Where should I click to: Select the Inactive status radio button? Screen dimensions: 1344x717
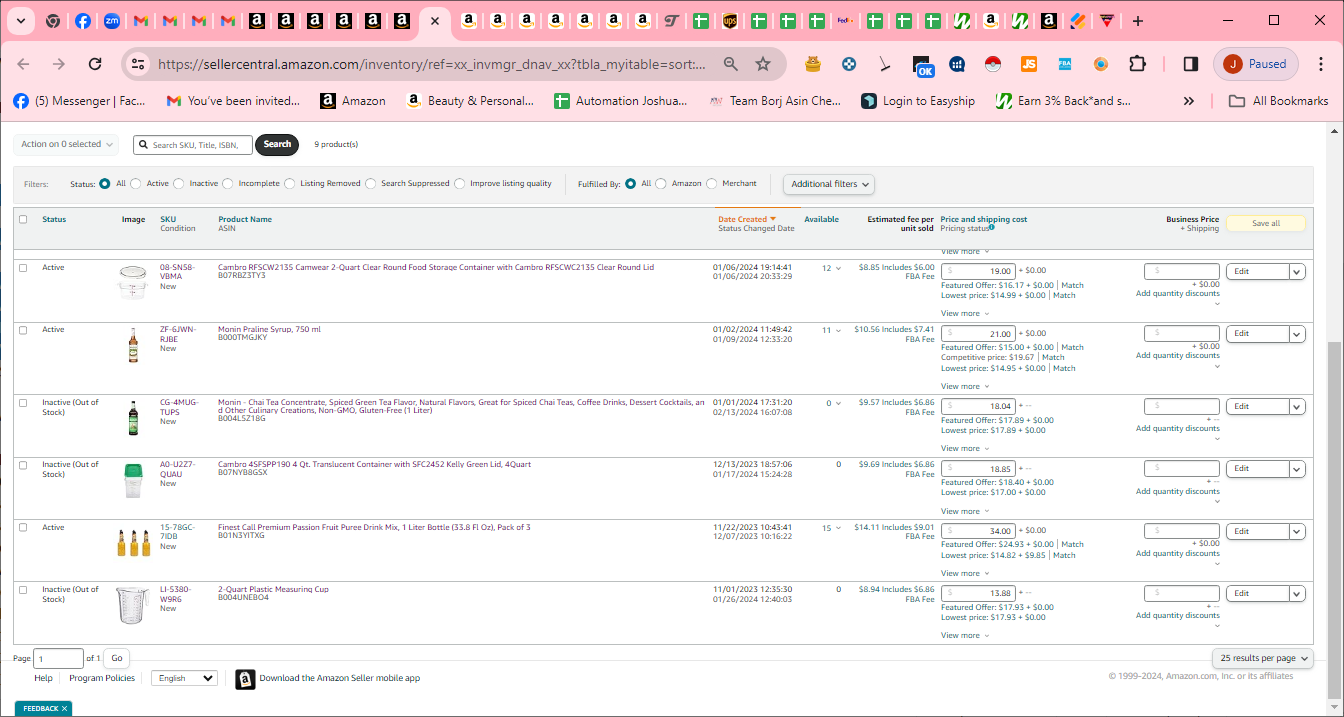[179, 184]
